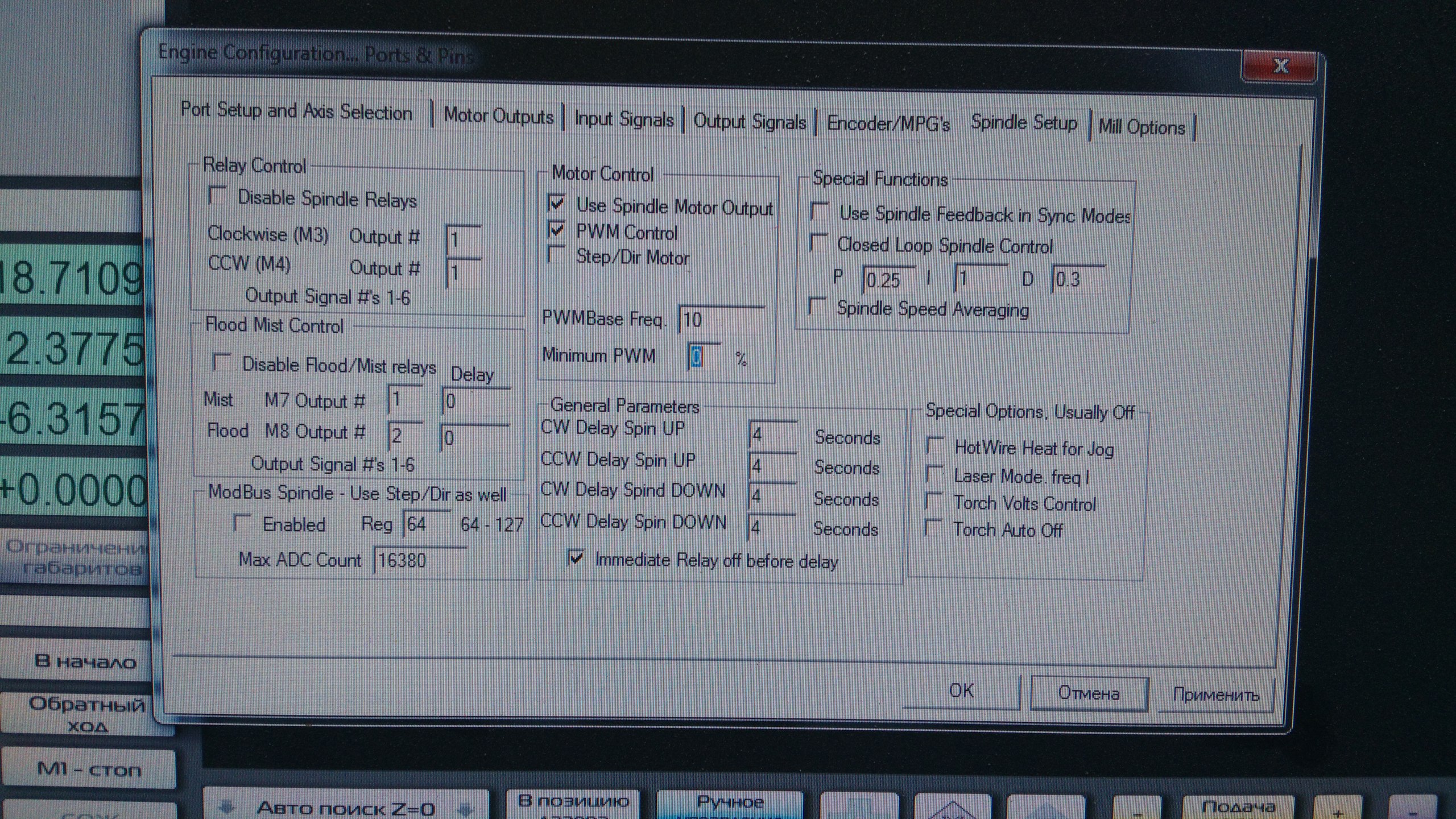Image resolution: width=1456 pixels, height=819 pixels.
Task: Uncheck Use Spindle Motor Output
Action: click(x=556, y=204)
